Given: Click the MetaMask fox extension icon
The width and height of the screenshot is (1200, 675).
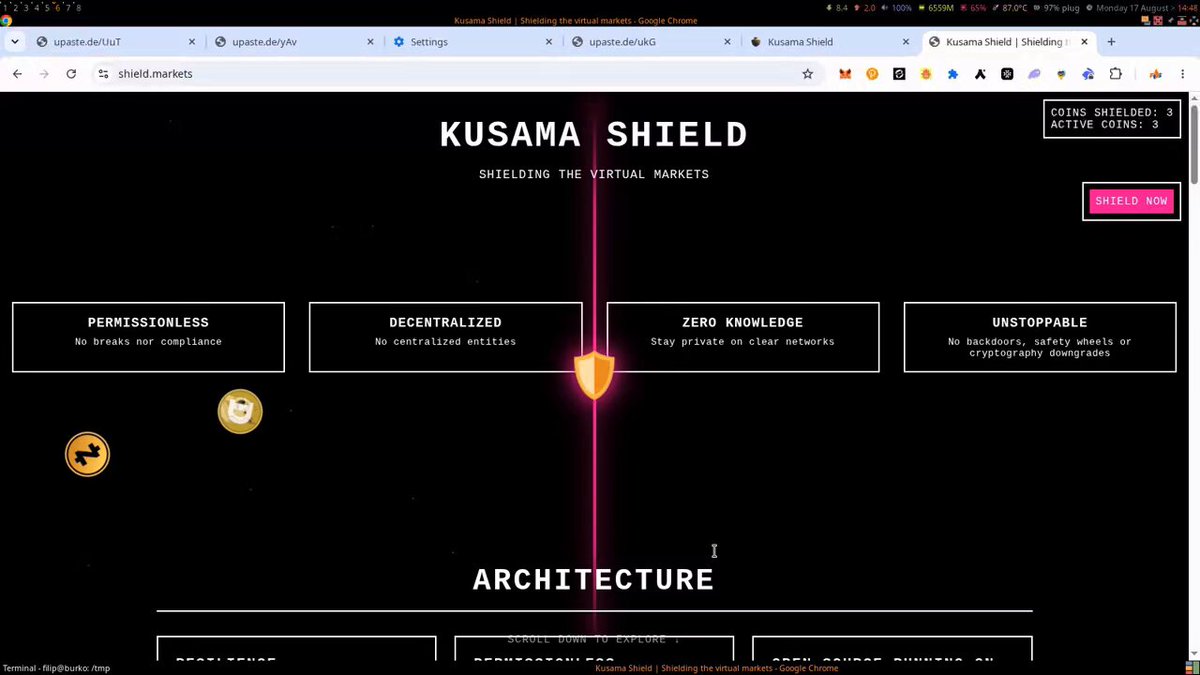Looking at the screenshot, I should 845,74.
